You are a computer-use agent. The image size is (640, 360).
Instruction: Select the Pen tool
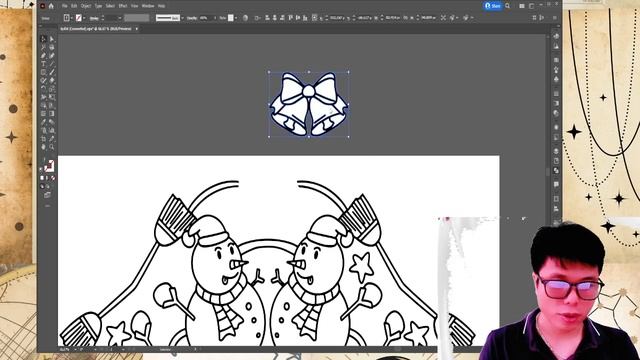coord(44,56)
